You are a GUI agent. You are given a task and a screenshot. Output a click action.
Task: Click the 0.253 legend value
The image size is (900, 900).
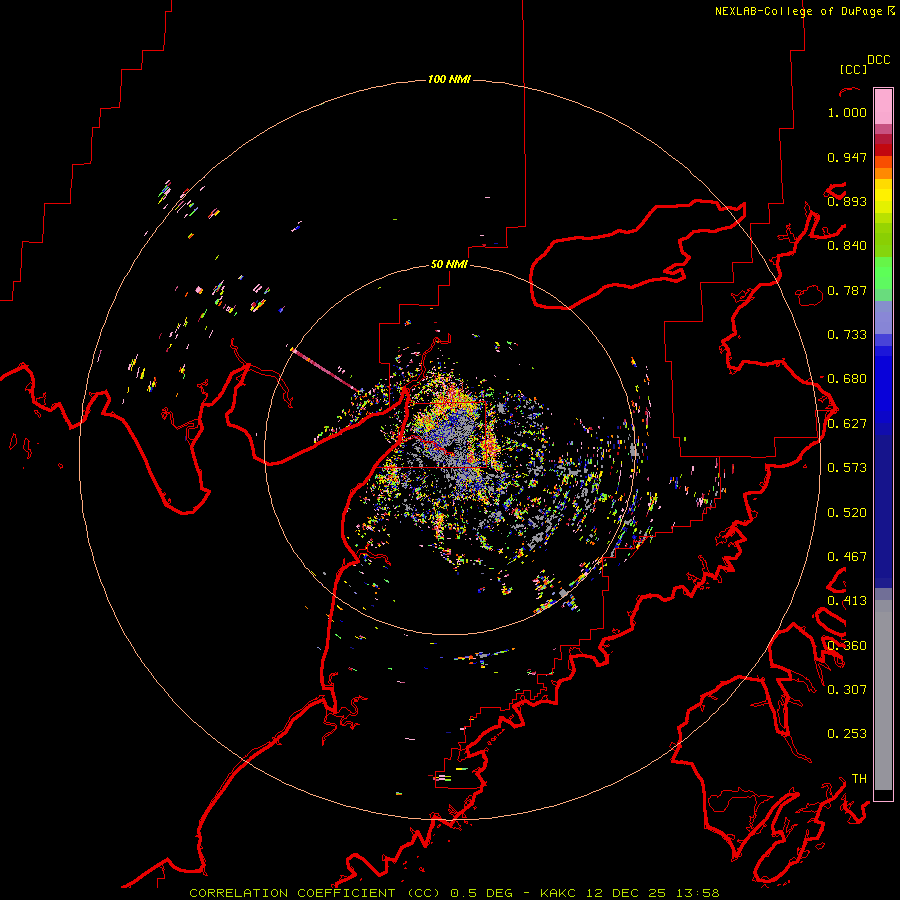click(x=847, y=734)
